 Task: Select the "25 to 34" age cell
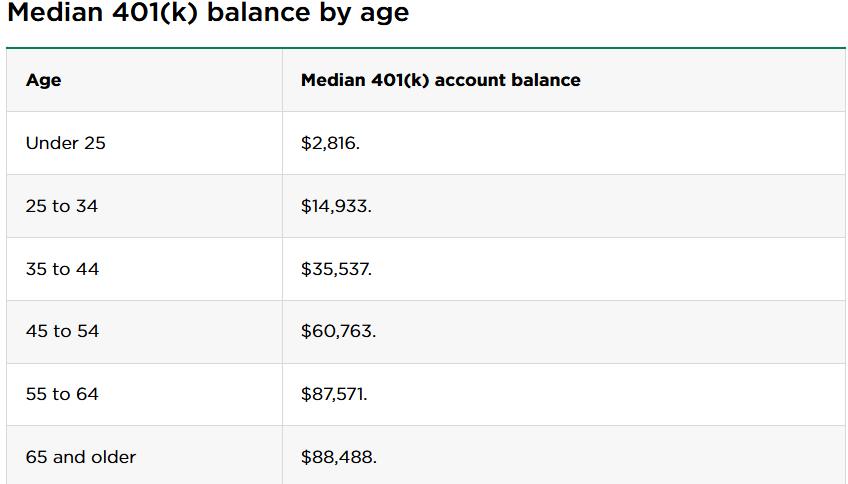[x=62, y=206]
